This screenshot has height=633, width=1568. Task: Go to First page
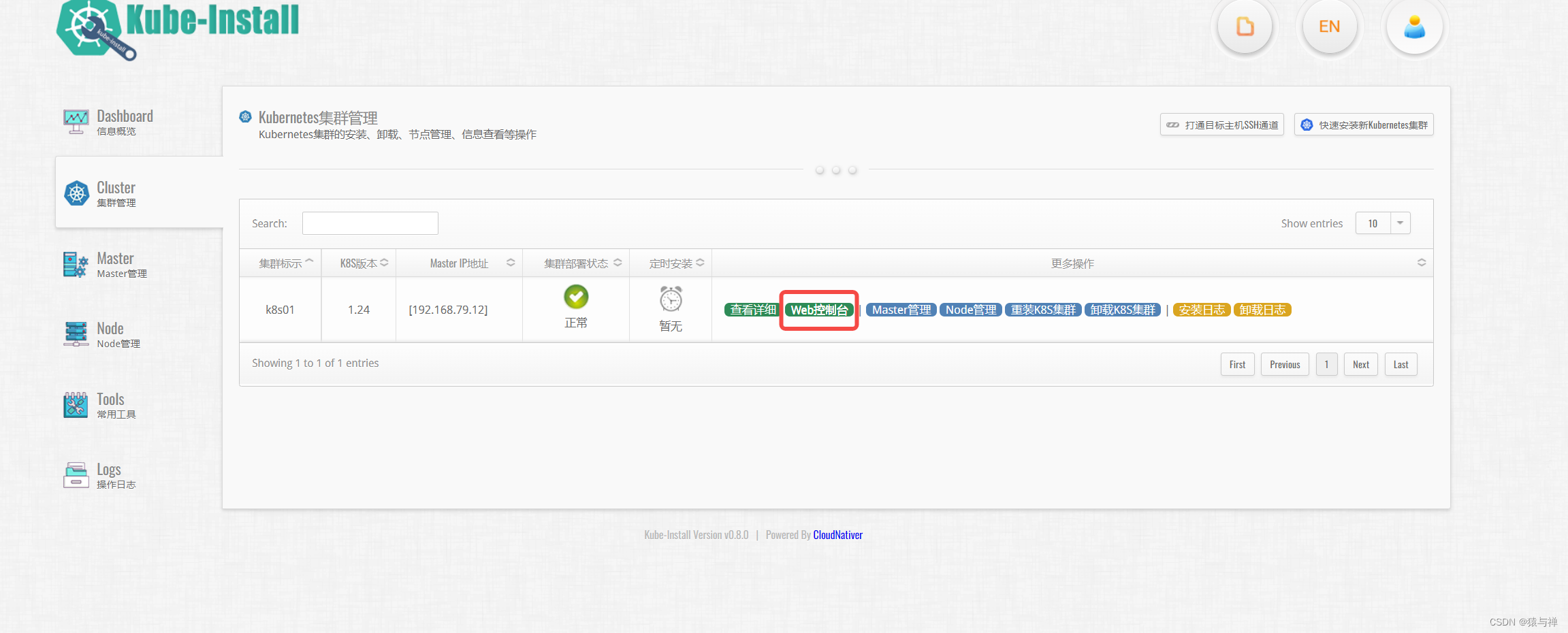1237,364
